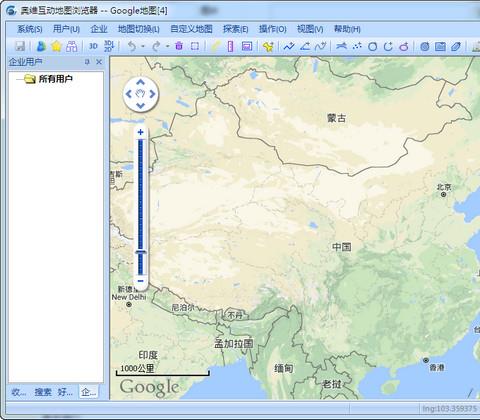Click the scattered points tool icon
The height and width of the screenshot is (420, 480).
[357, 46]
